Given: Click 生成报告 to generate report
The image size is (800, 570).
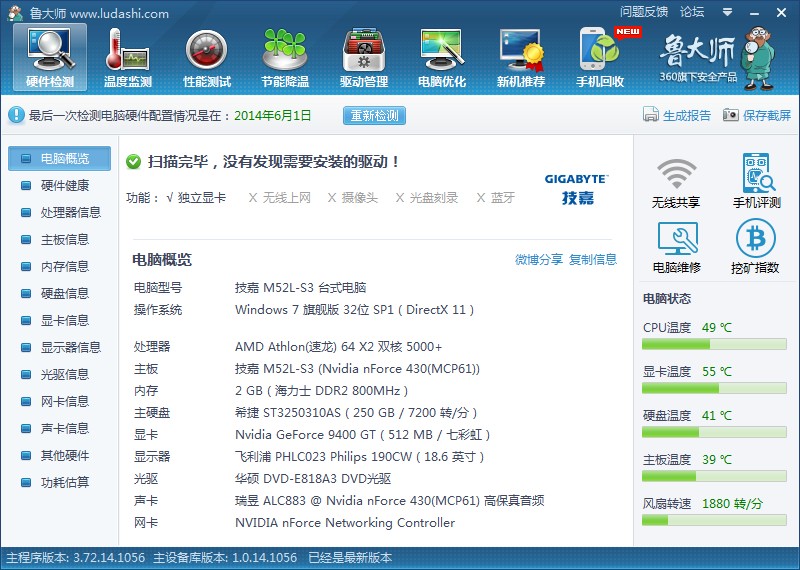Looking at the screenshot, I should tap(677, 115).
